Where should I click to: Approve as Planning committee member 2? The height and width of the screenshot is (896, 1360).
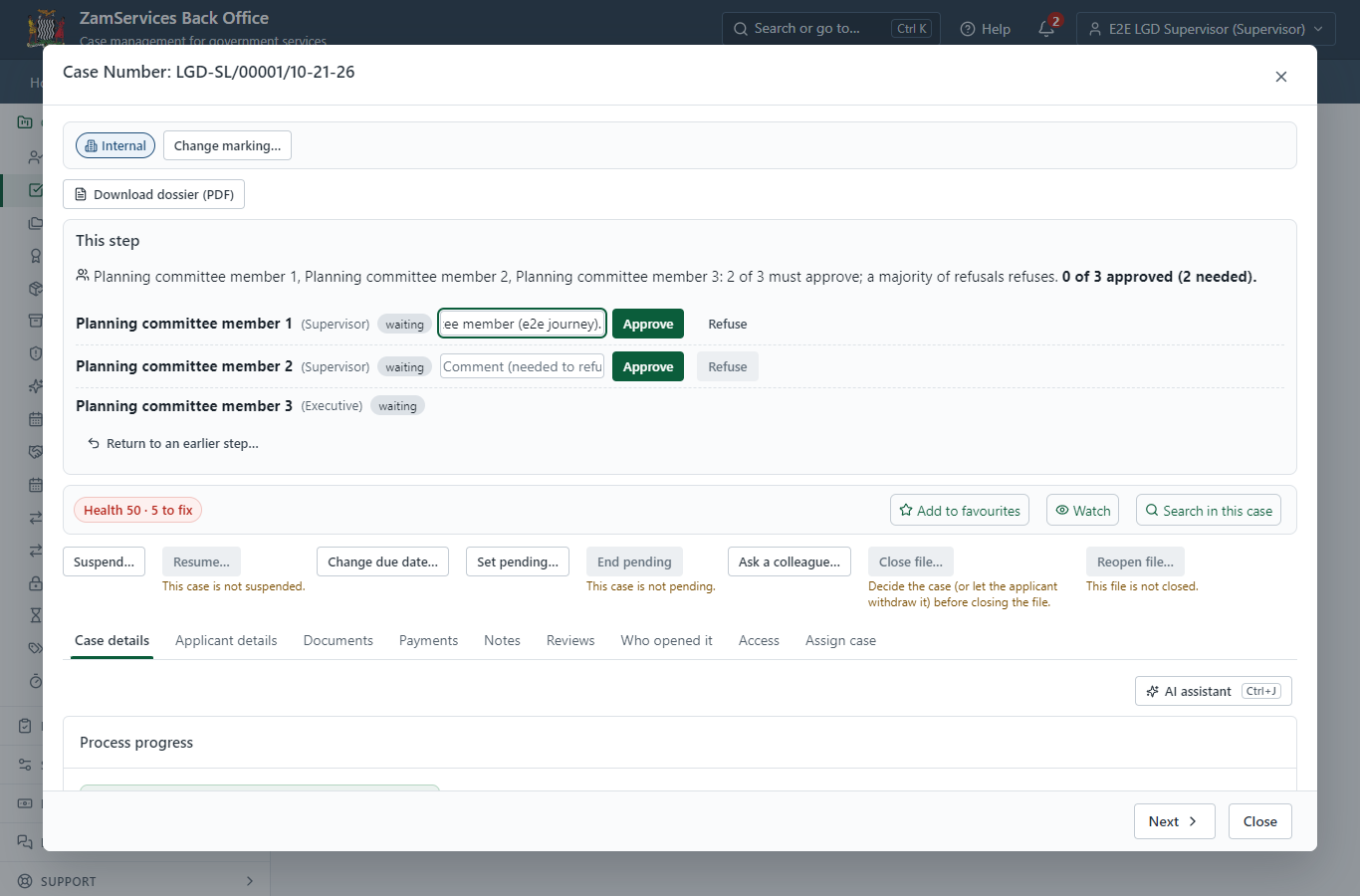648,366
